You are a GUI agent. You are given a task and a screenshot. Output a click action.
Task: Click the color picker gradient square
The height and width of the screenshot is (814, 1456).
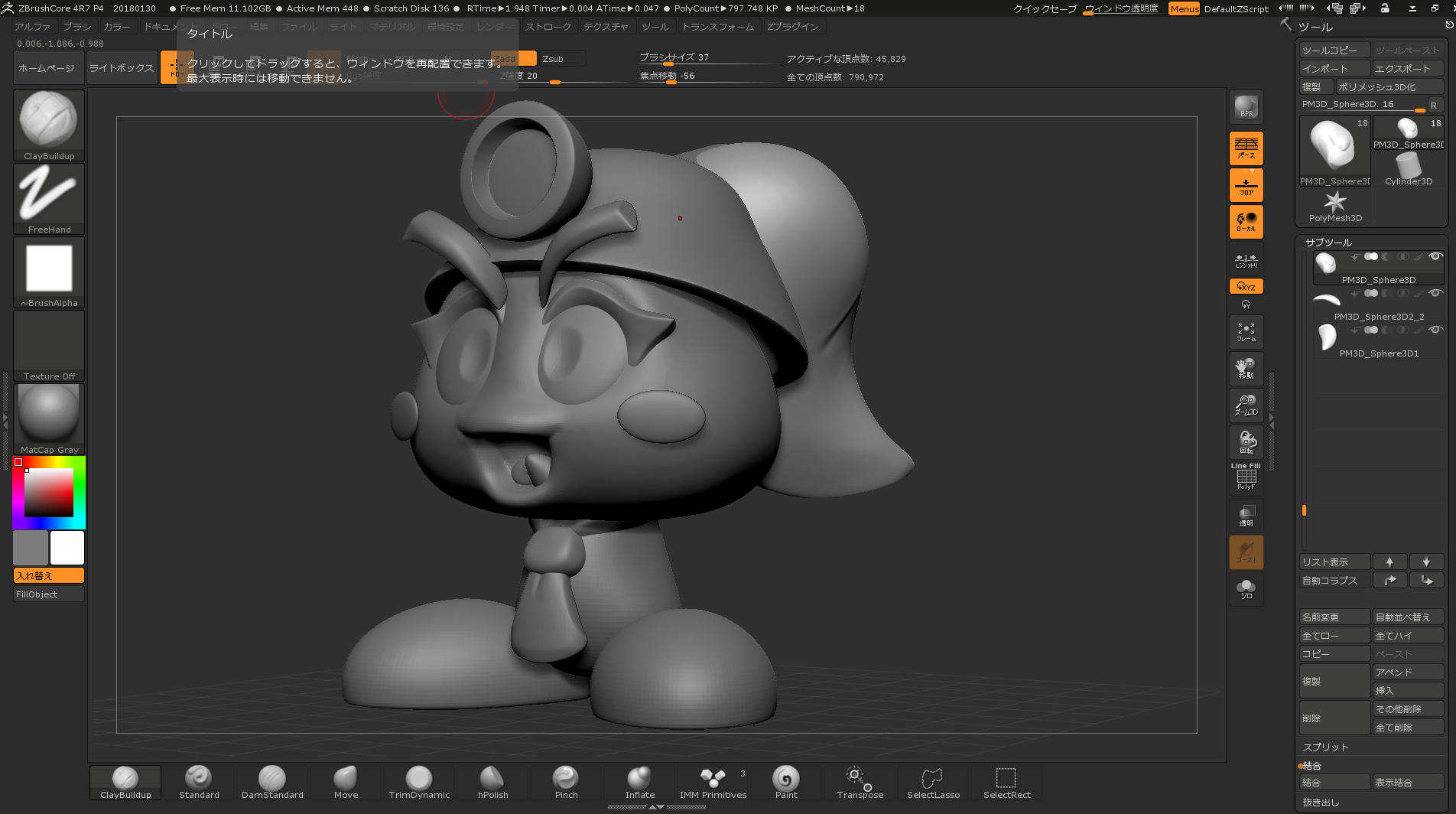pos(49,493)
